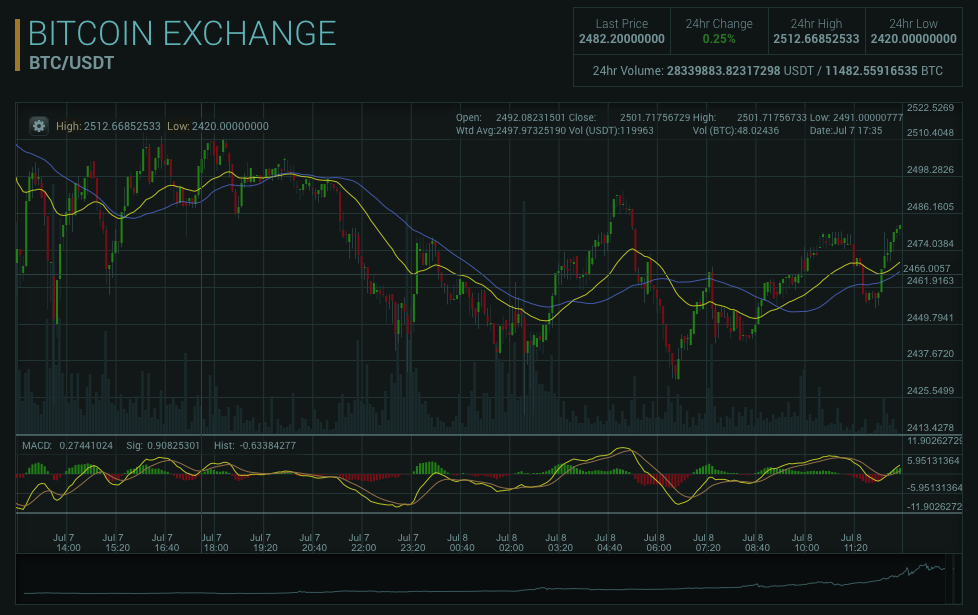Image resolution: width=978 pixels, height=615 pixels.
Task: Click the 2522.5269 price axis label
Action: (x=930, y=108)
